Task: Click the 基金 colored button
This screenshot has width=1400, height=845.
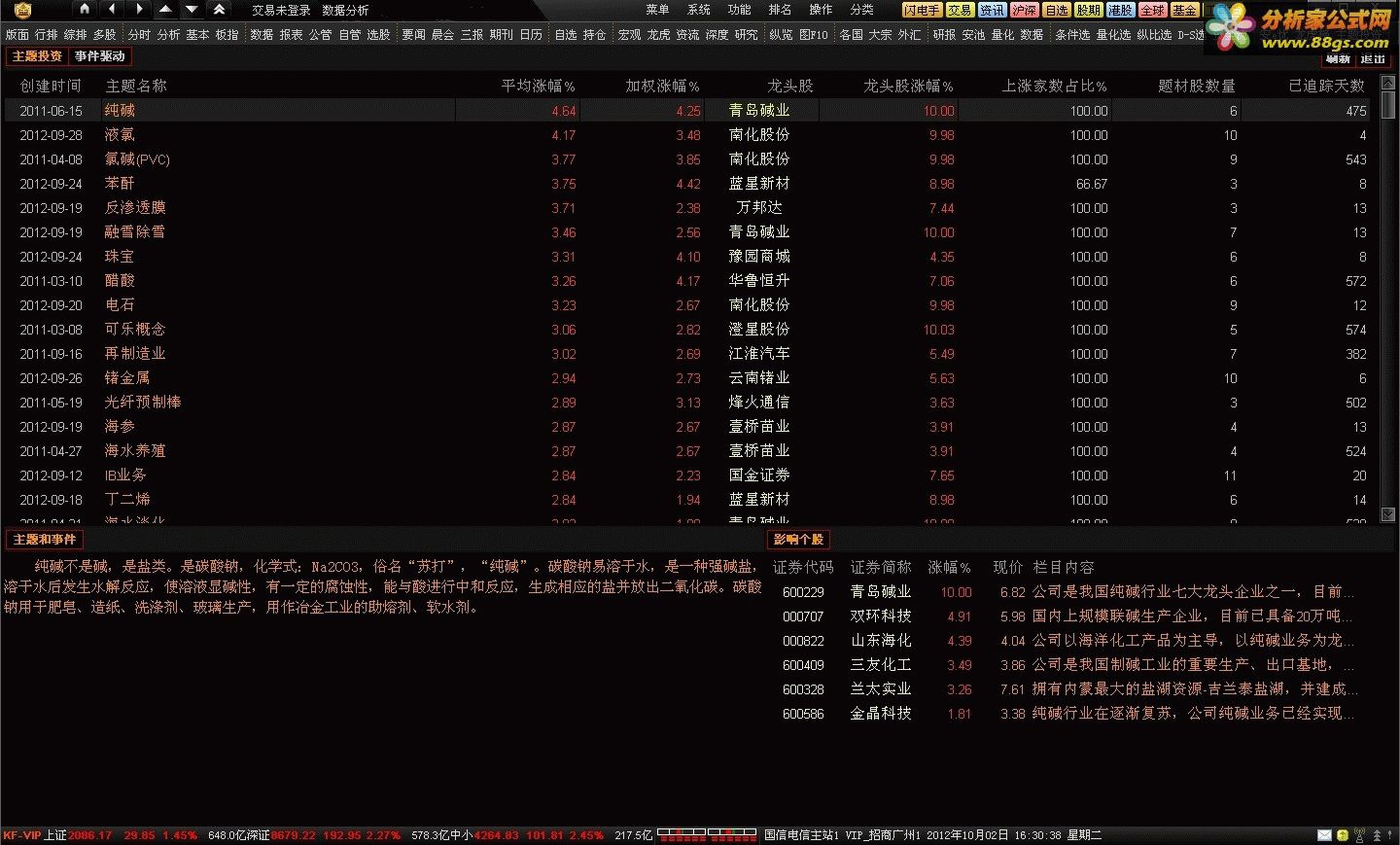Action: tap(1184, 10)
